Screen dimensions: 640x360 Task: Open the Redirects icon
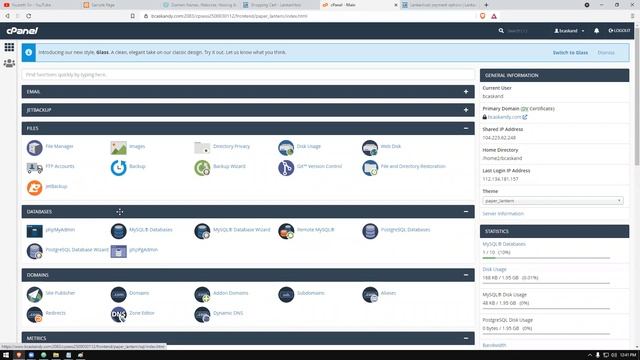pyautogui.click(x=35, y=314)
